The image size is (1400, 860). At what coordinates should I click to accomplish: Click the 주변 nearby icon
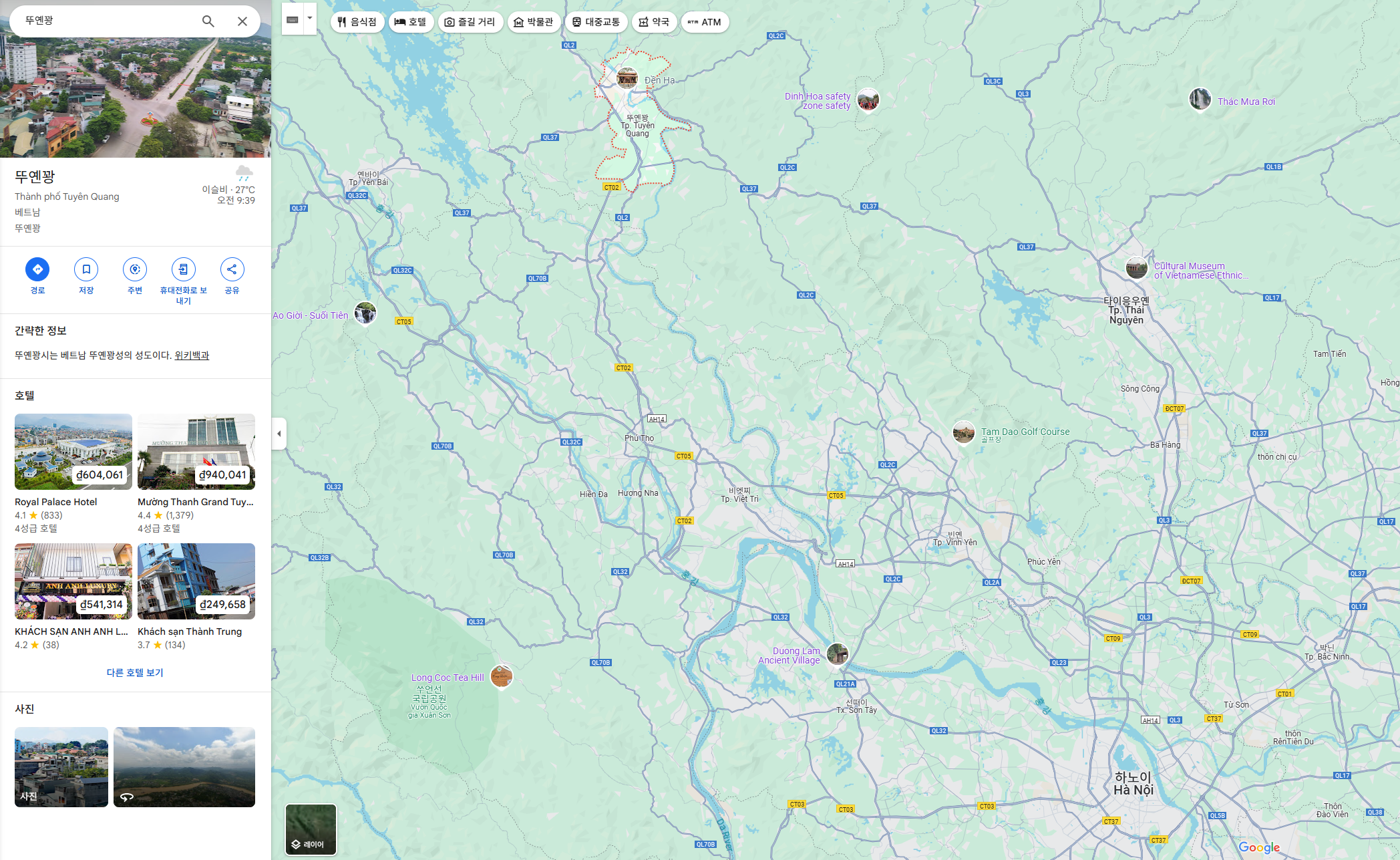coord(135,269)
